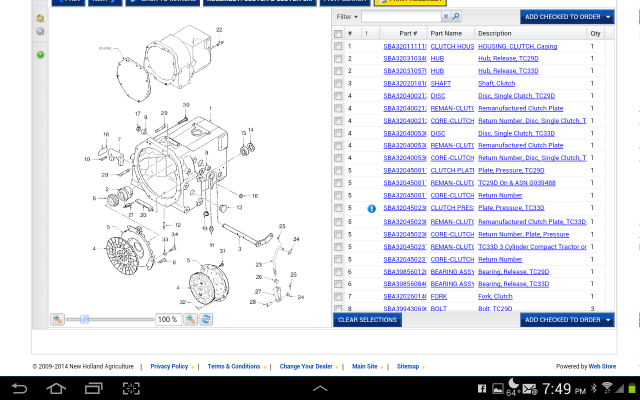640x400 pixels.
Task: Check the Disc, Single Clutch, TC29D row checkbox
Action: (x=338, y=96)
